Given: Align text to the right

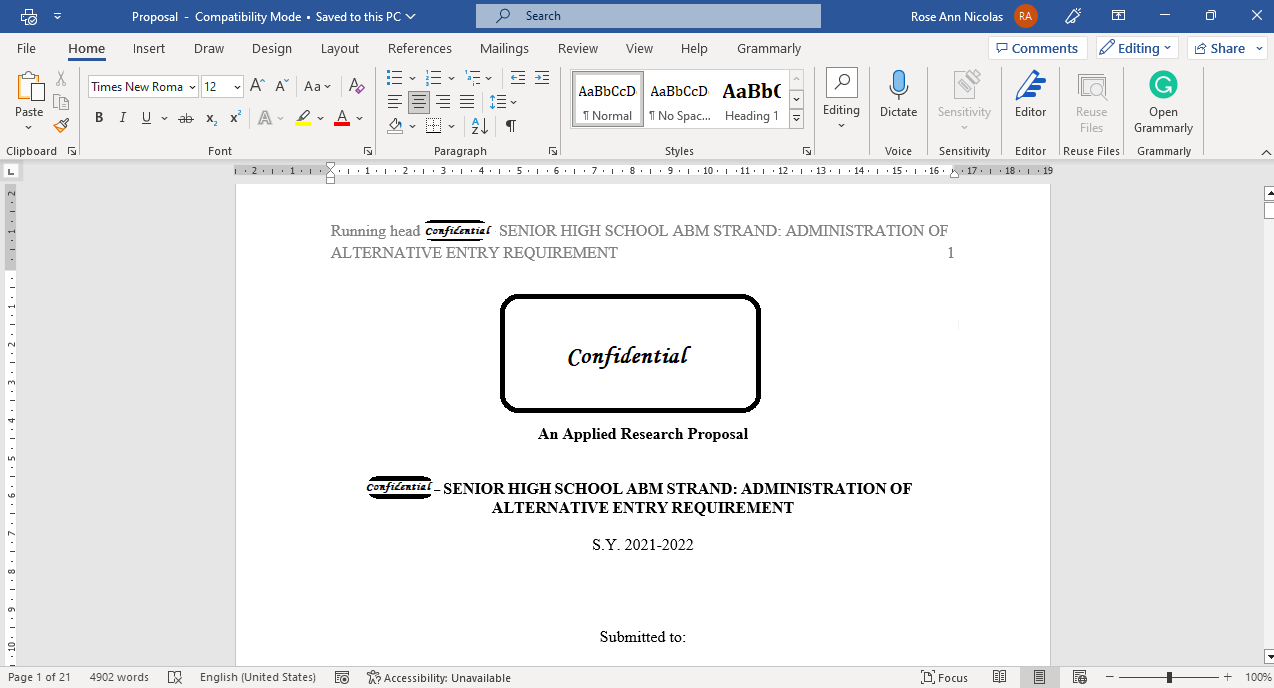Looking at the screenshot, I should tap(442, 102).
